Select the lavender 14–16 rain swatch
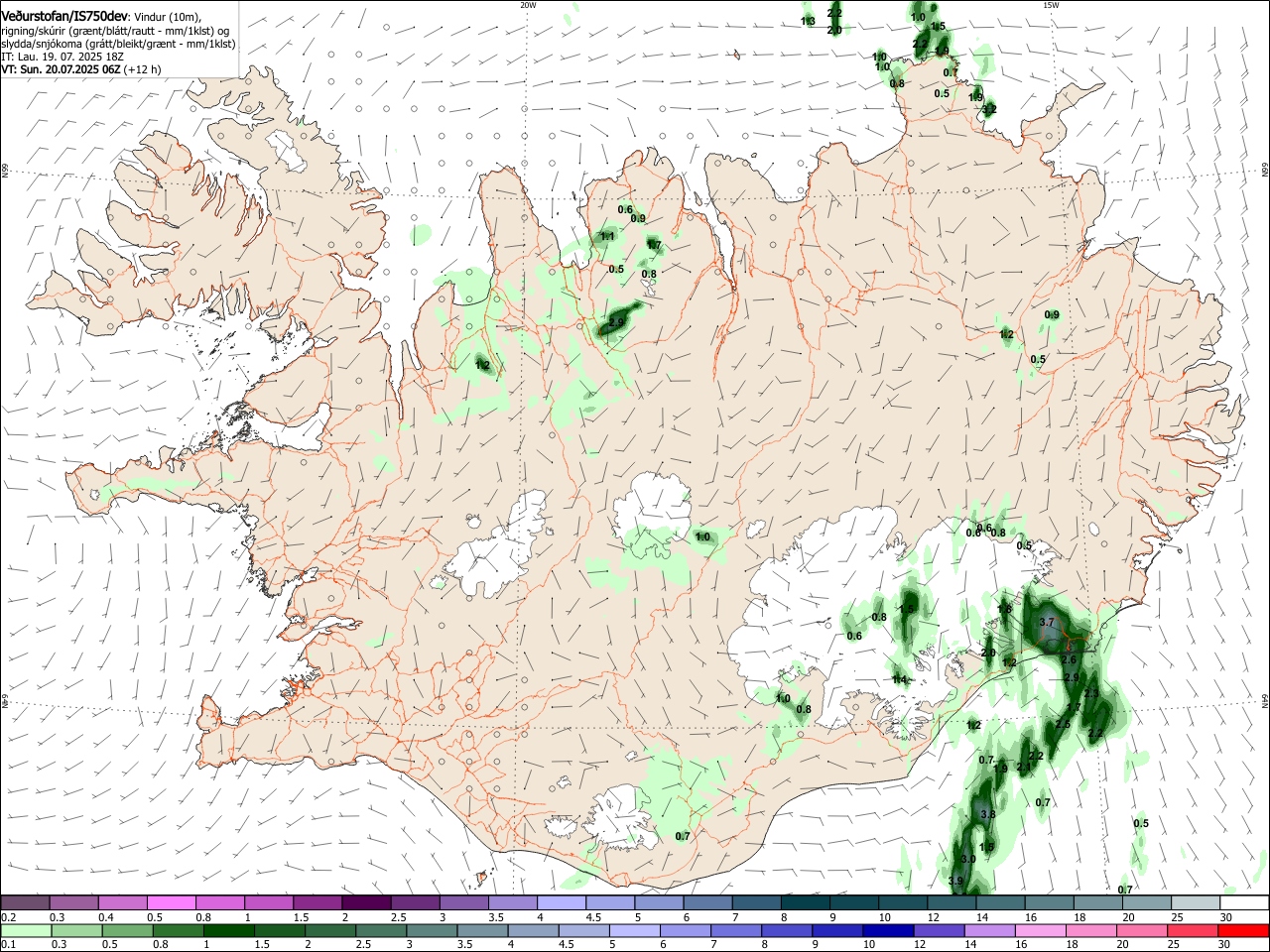 tap(989, 930)
